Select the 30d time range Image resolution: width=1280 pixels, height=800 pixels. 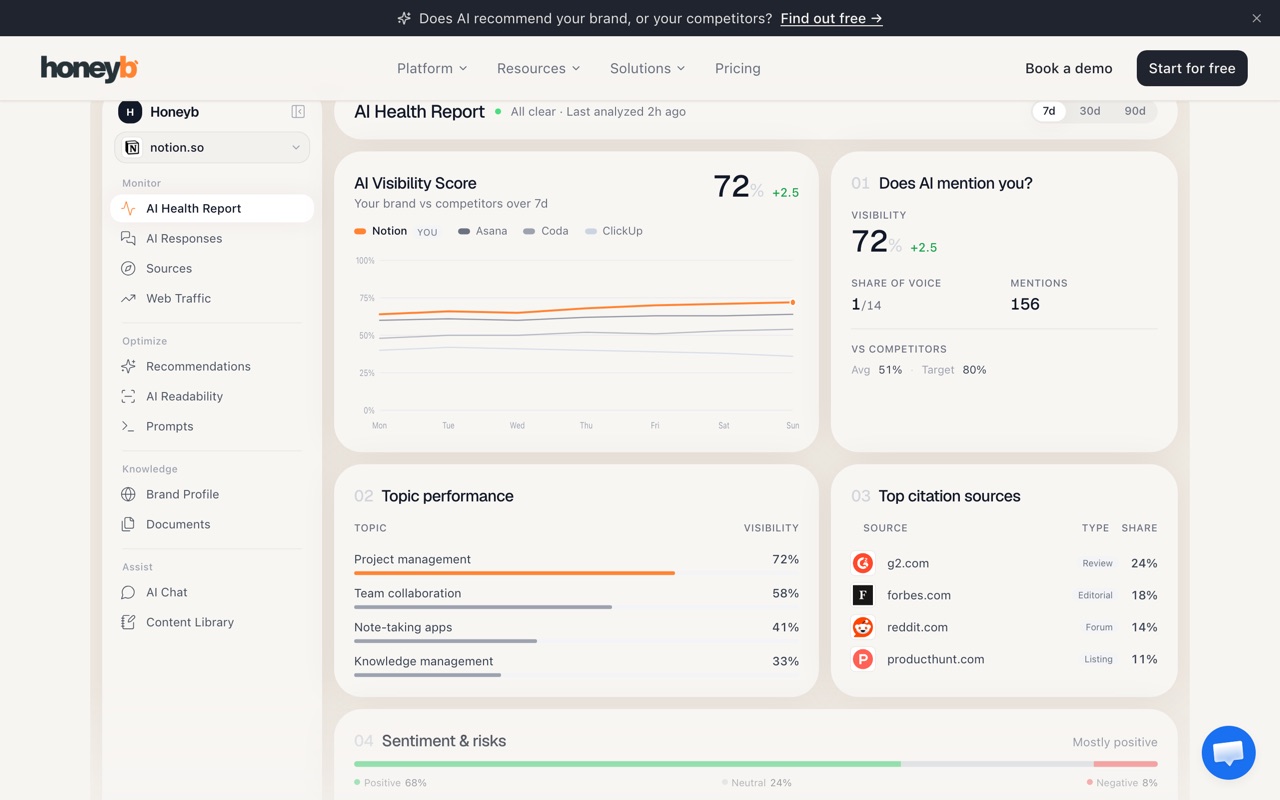1090,111
